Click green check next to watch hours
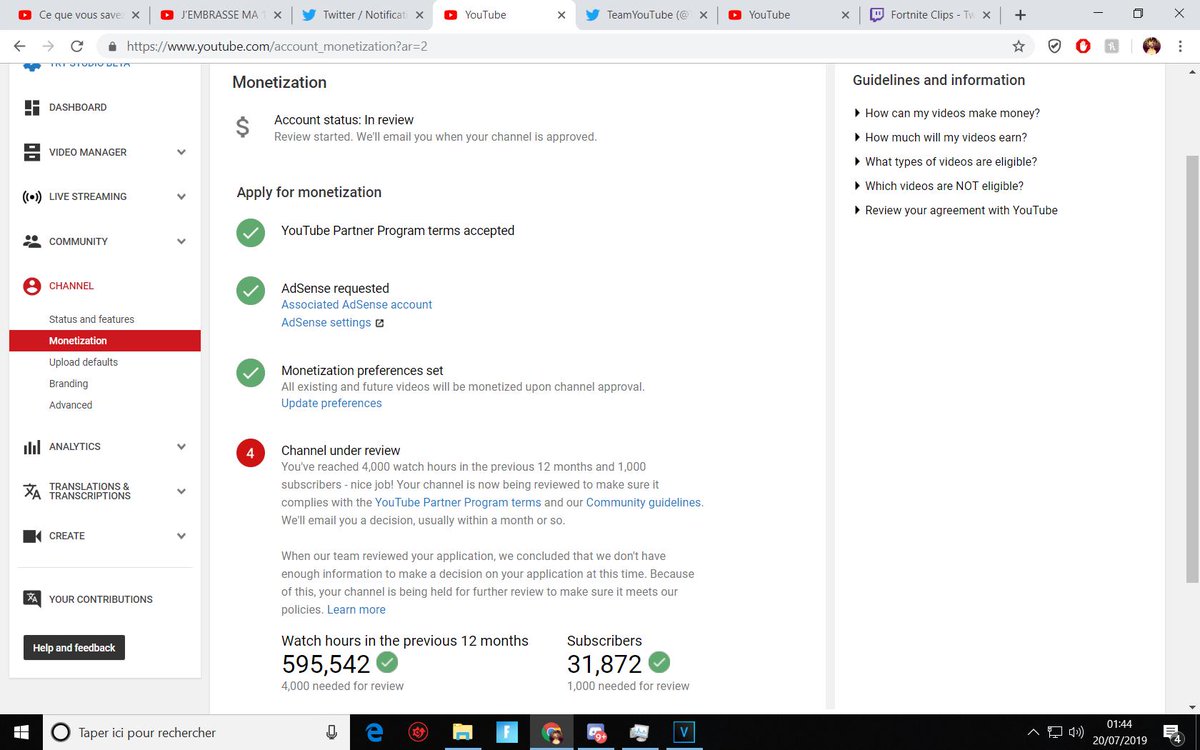Image resolution: width=1200 pixels, height=750 pixels. tap(387, 662)
